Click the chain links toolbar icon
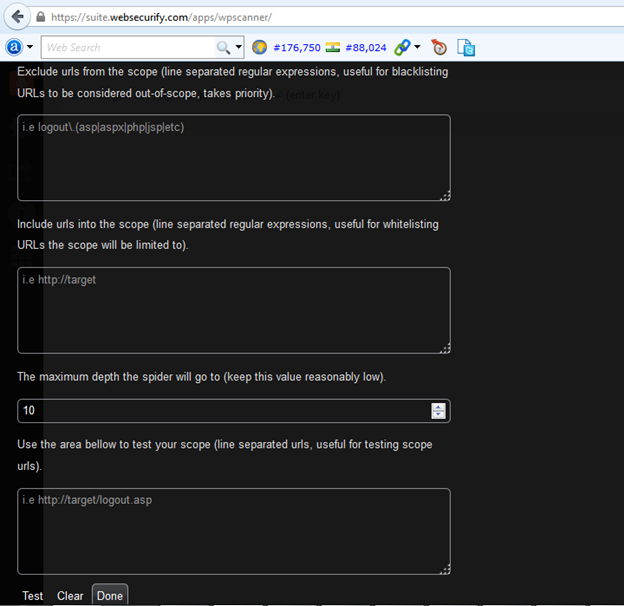Viewport: 624px width, 606px height. coord(401,47)
